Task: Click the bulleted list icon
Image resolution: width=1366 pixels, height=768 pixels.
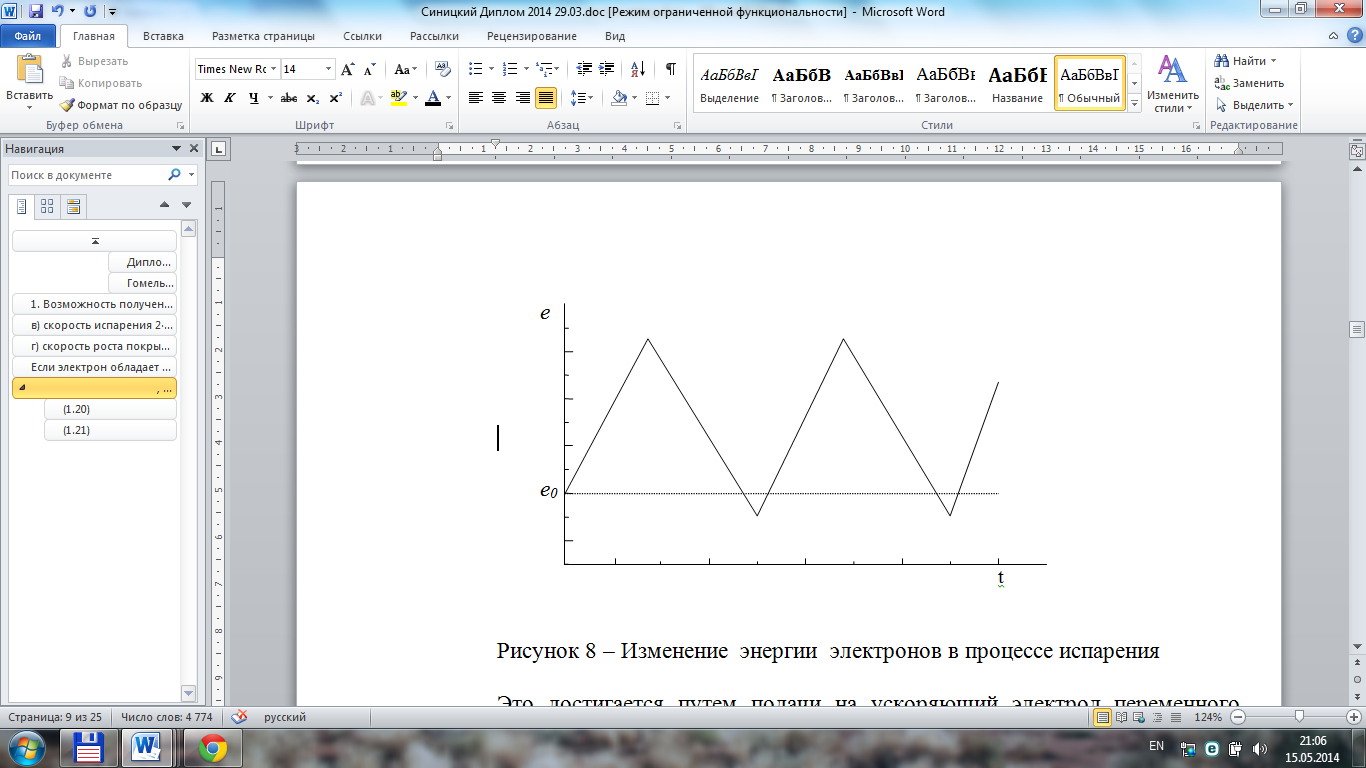Action: click(x=476, y=69)
